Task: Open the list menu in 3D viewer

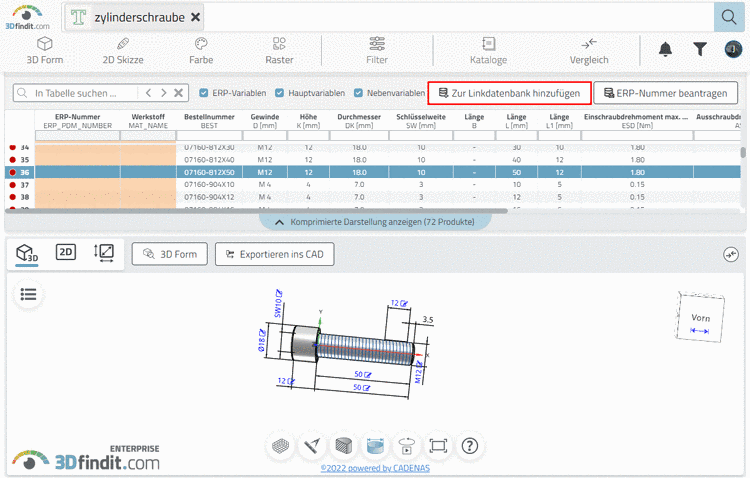Action: tap(28, 294)
